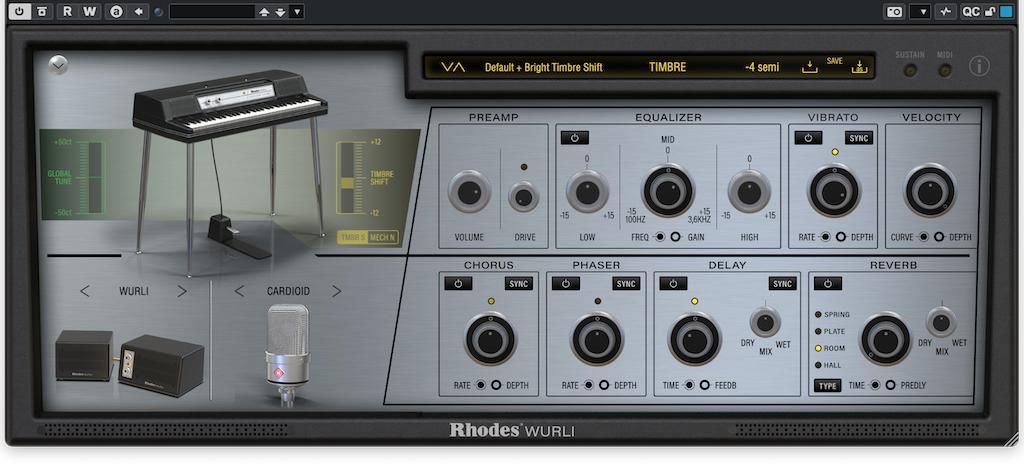Click the SUSTAIN indicator LED
The width and height of the screenshot is (1024, 470).
click(x=909, y=70)
